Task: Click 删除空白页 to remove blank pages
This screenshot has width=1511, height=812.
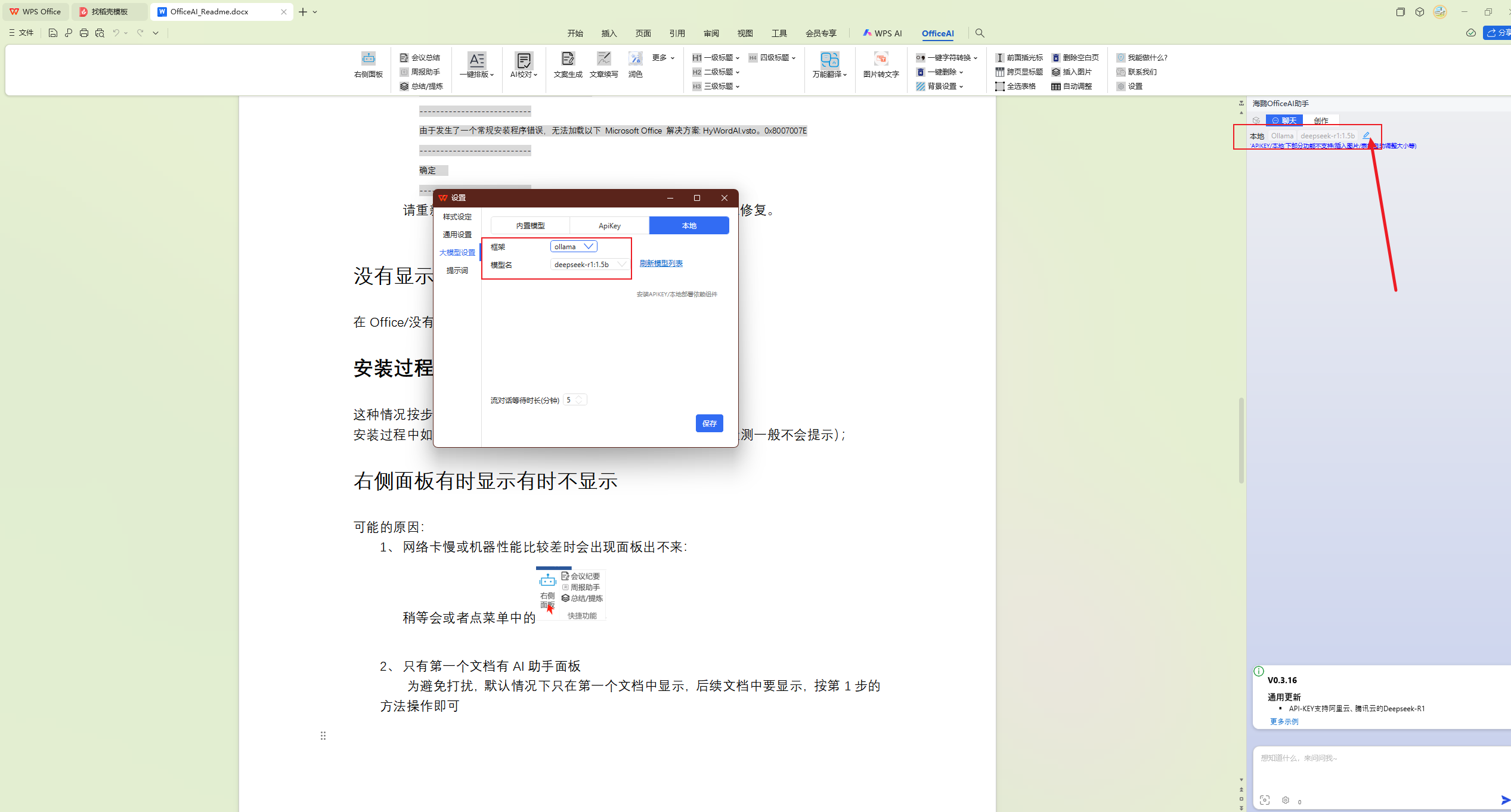Action: pos(1076,57)
